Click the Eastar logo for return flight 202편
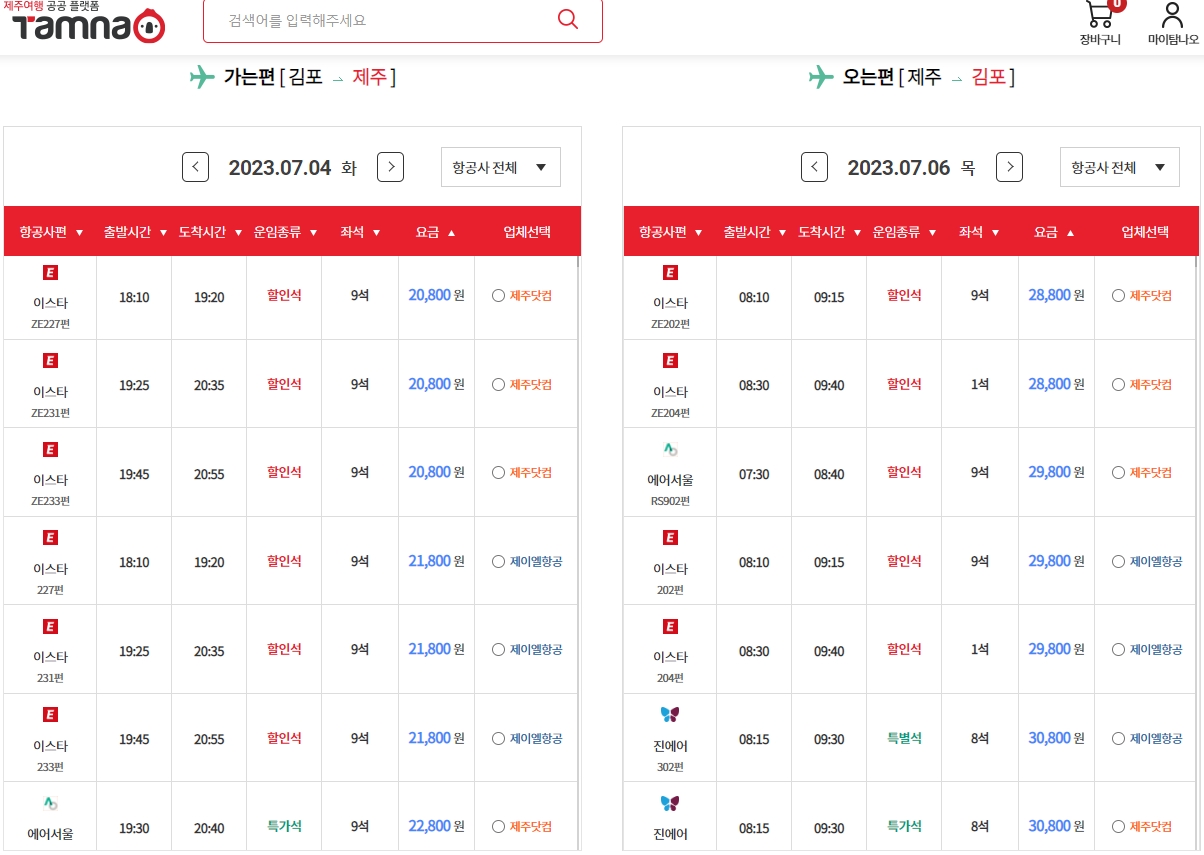 [670, 538]
